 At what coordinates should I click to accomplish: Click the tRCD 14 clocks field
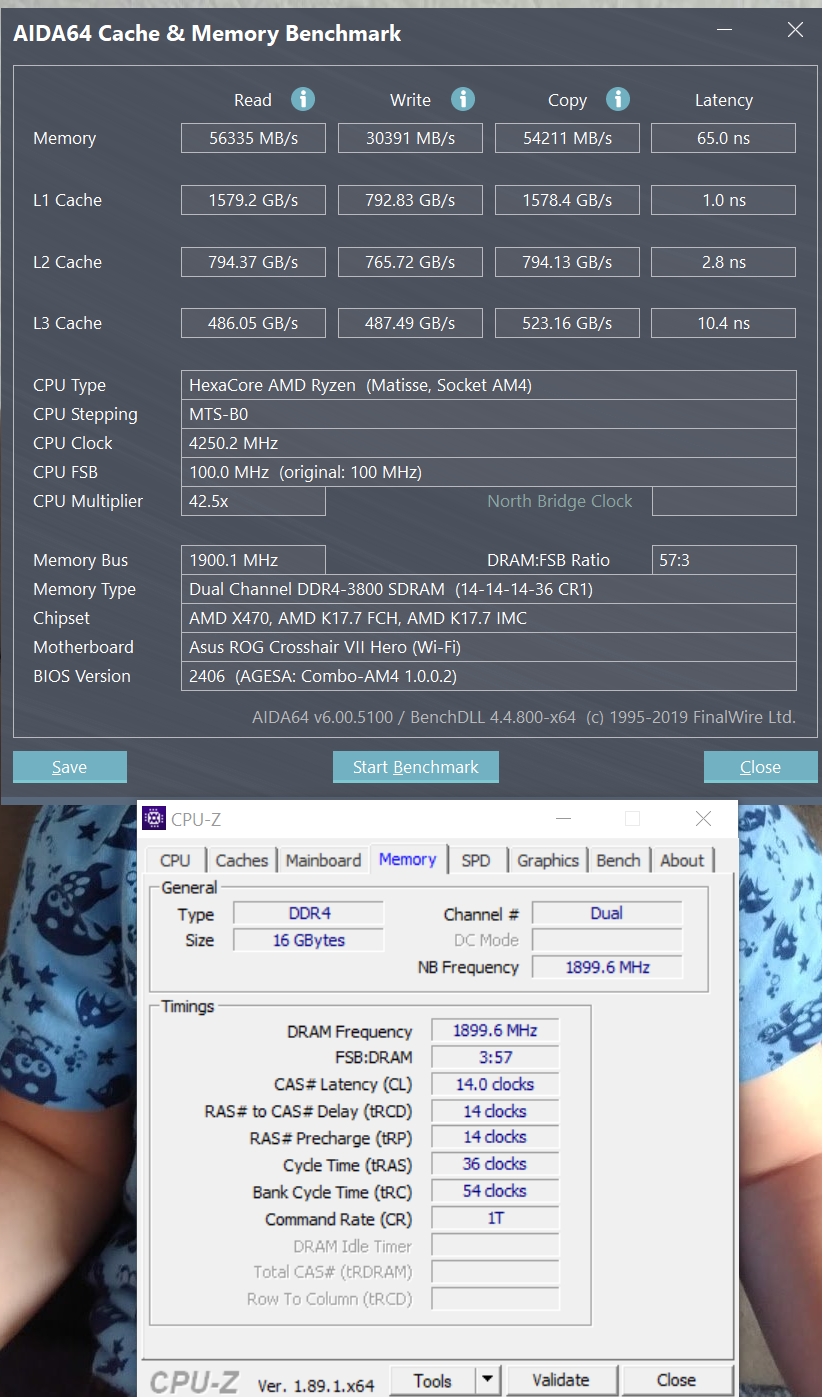495,1111
